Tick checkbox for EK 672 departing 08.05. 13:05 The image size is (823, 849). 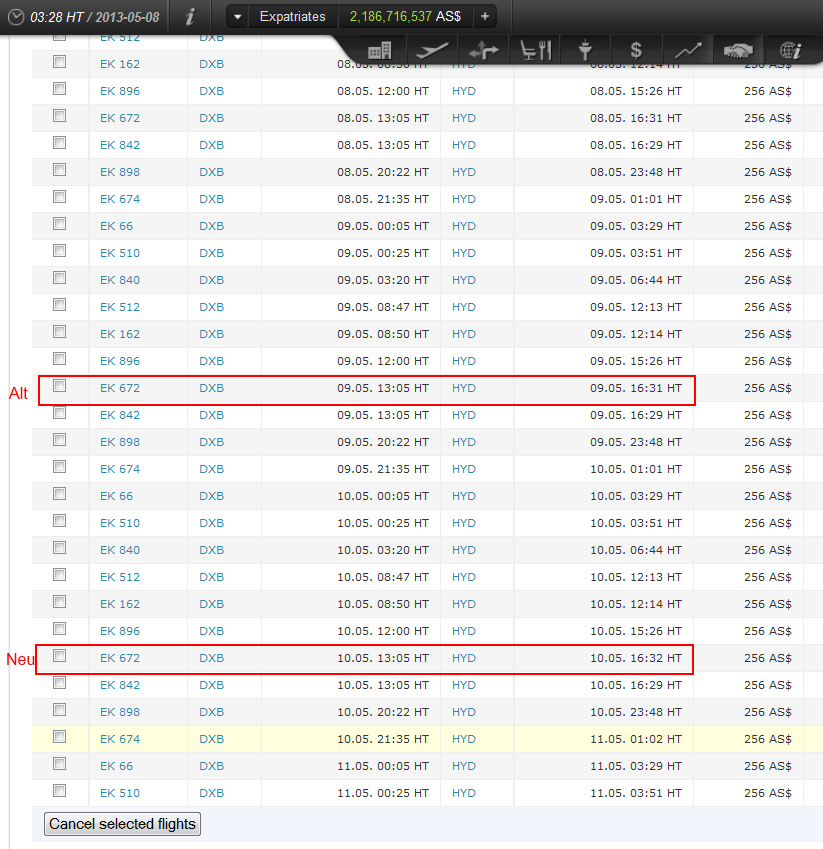coord(60,116)
